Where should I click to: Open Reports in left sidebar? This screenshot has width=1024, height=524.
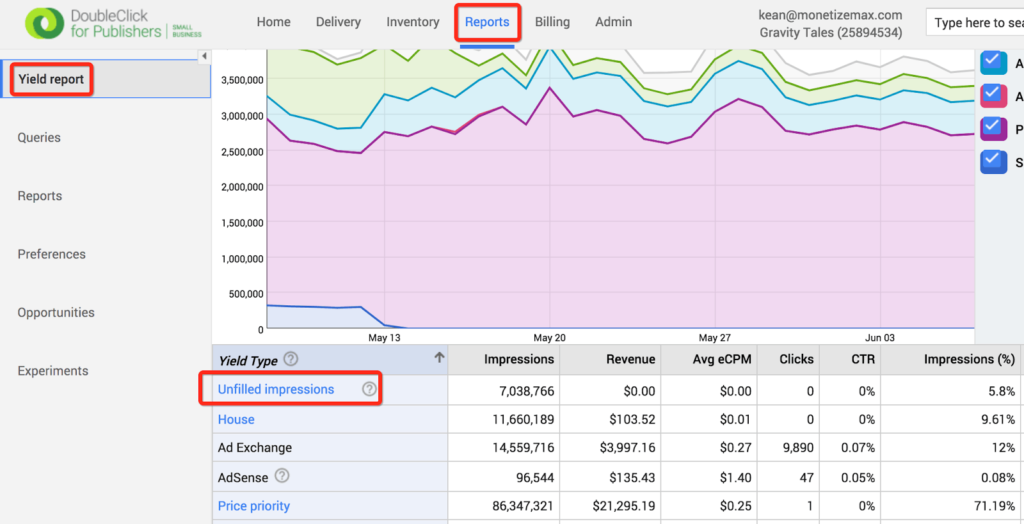coord(40,196)
